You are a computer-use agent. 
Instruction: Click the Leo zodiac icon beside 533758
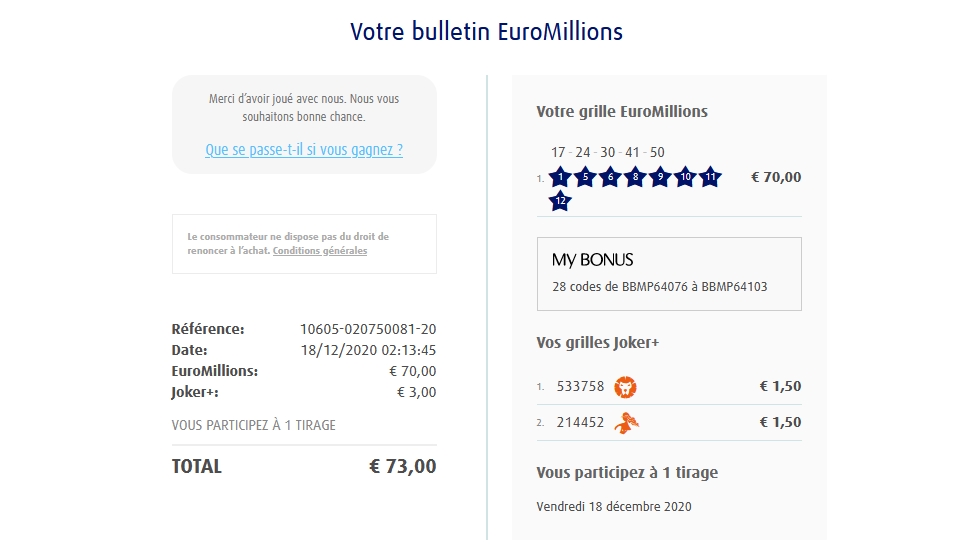click(626, 387)
